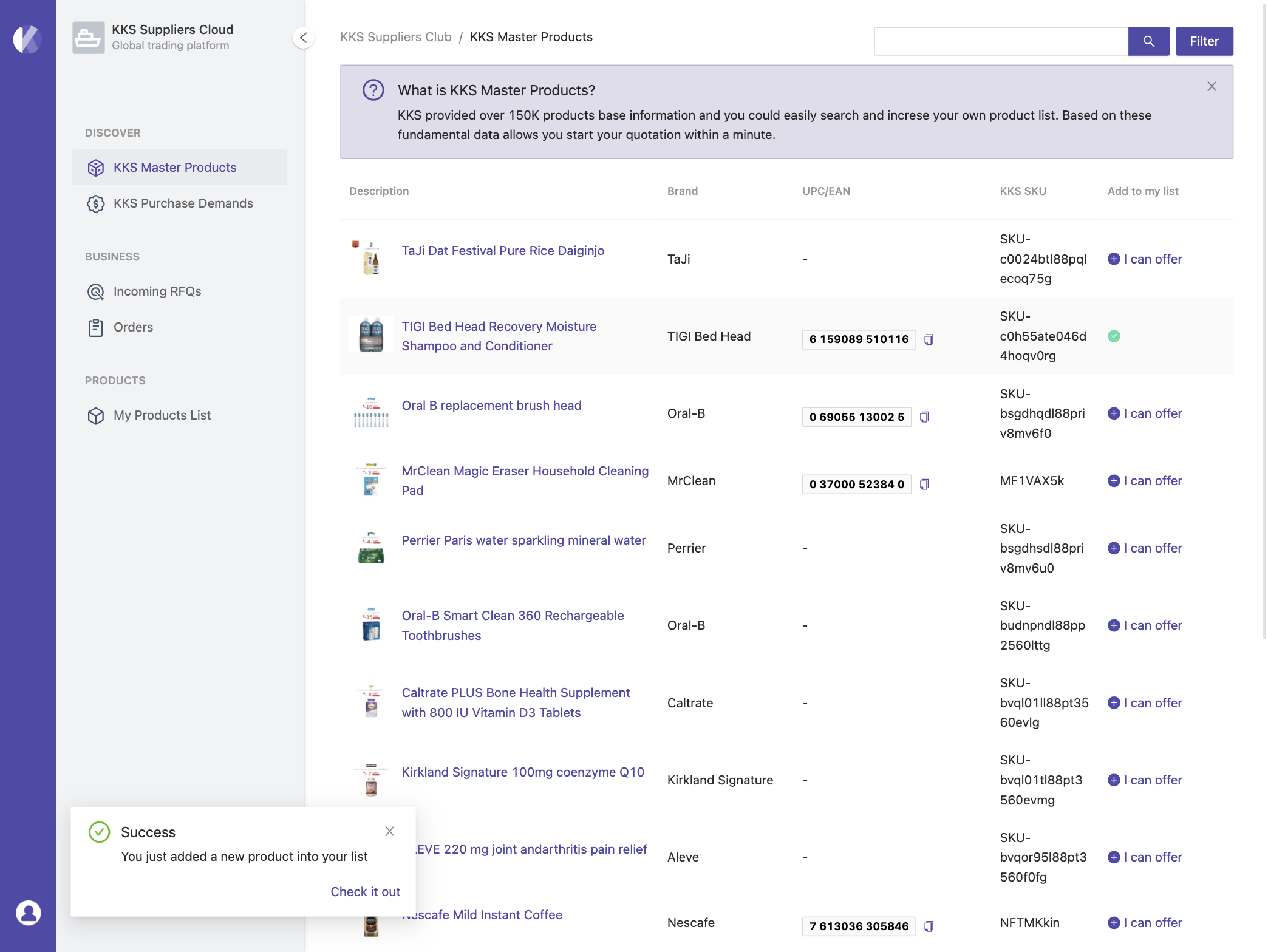
Task: Click I can offer for Aleve
Action: [x=1145, y=857]
